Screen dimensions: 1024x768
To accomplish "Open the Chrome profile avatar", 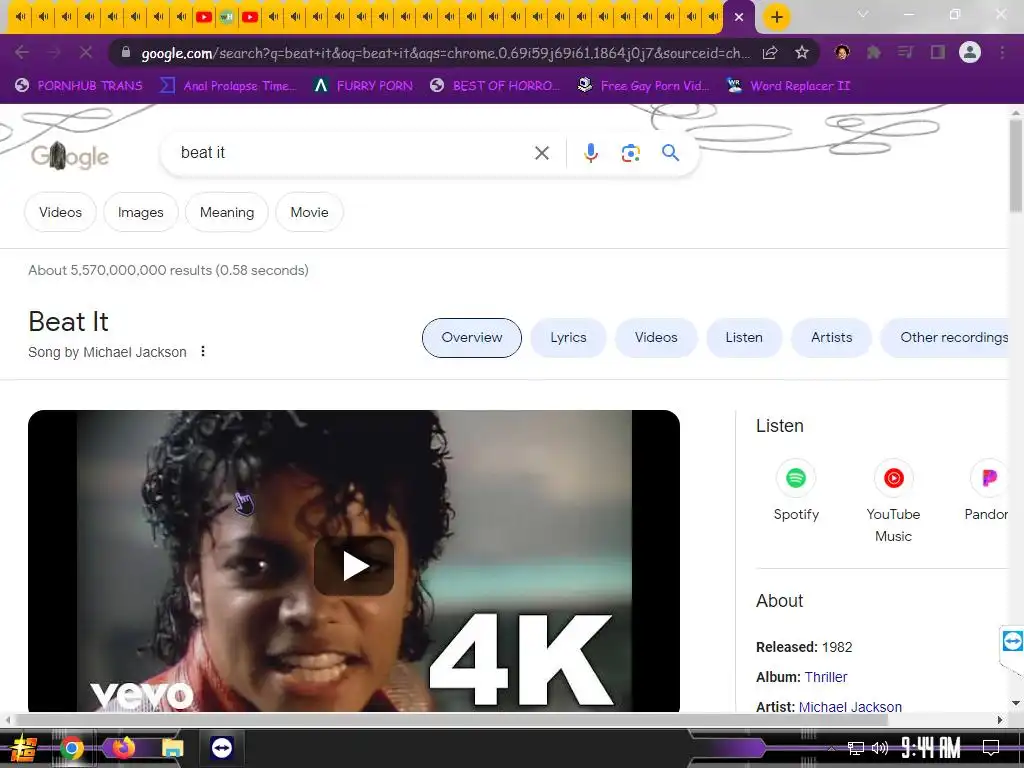I will [970, 52].
